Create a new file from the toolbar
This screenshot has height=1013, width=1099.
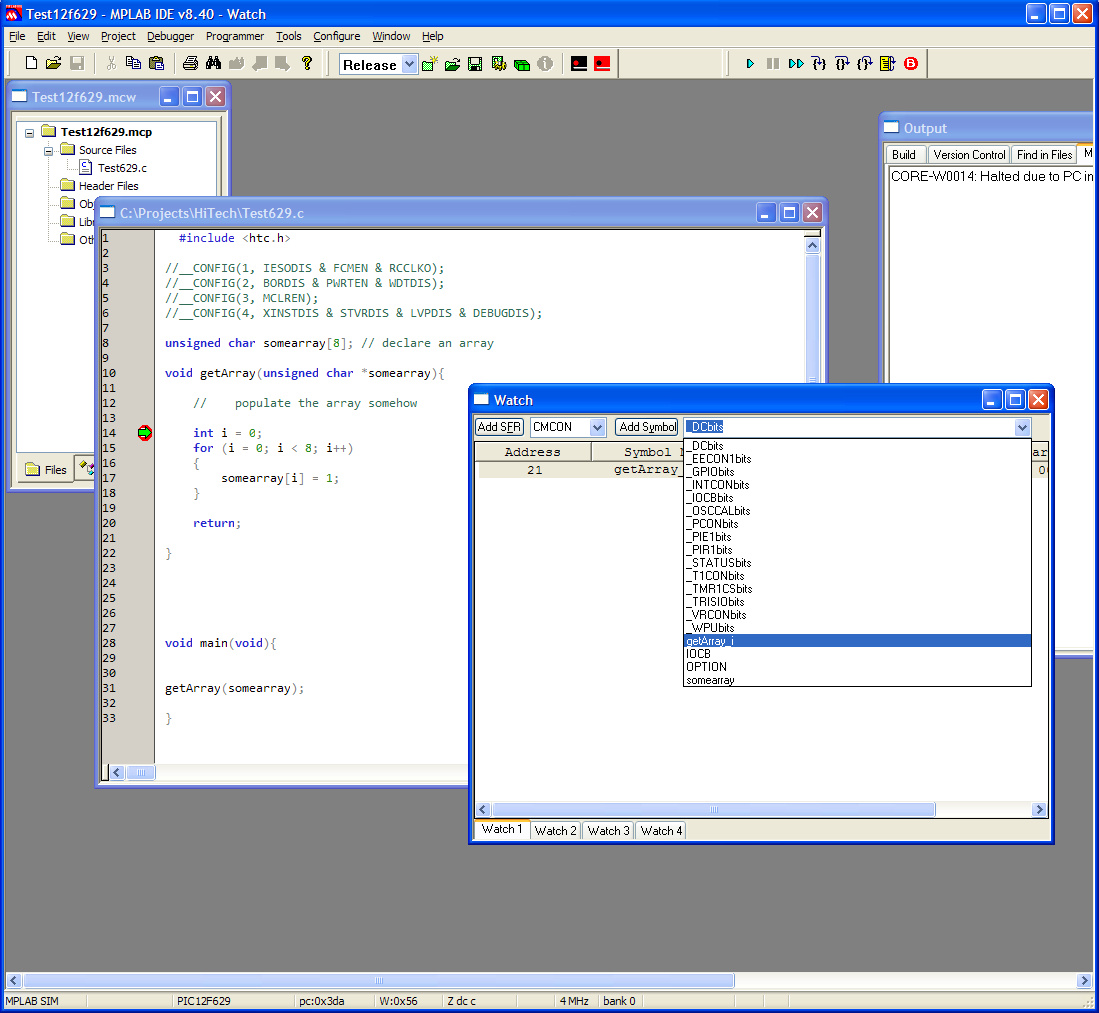31,63
